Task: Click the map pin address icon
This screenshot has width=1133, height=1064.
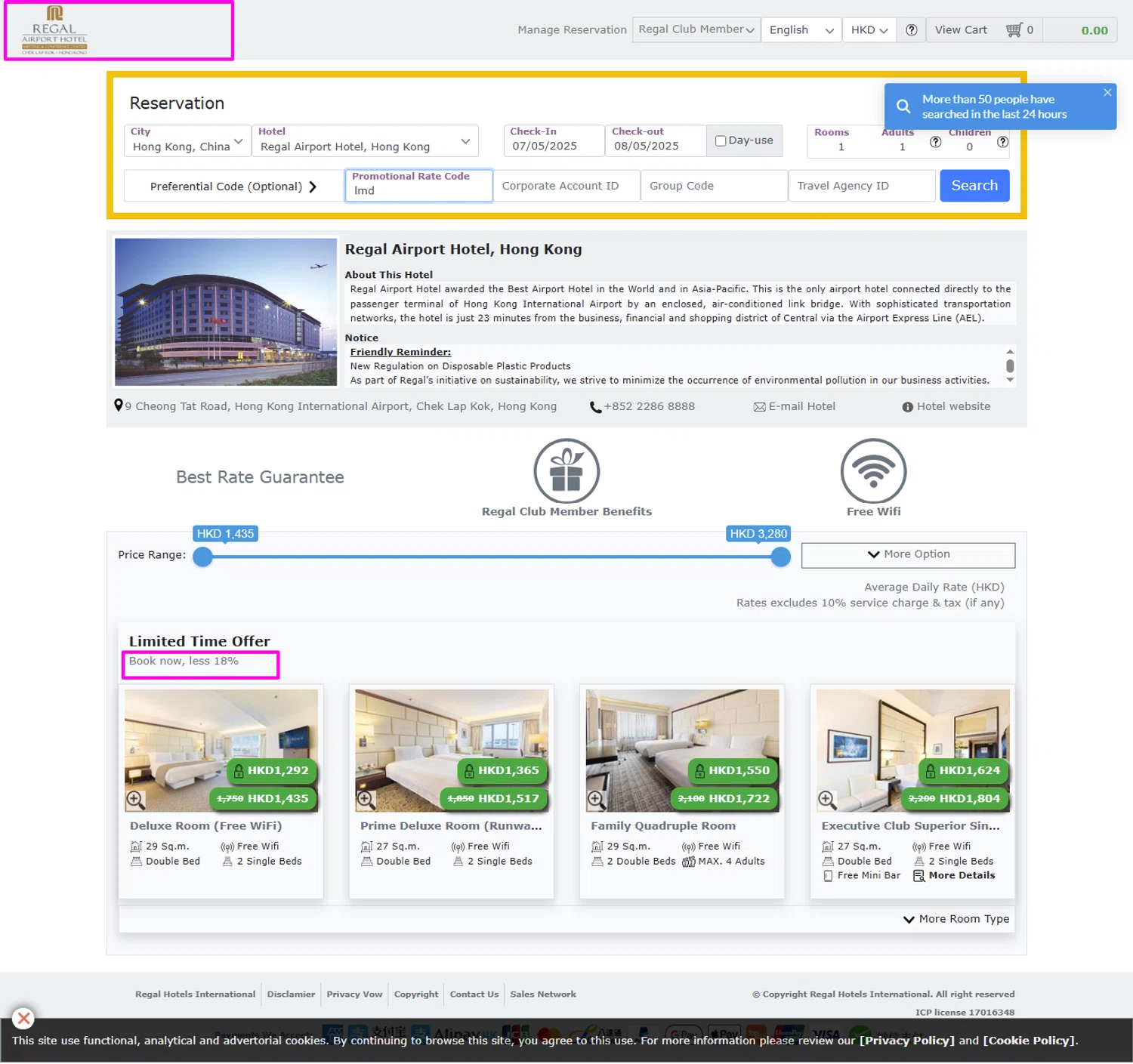Action: click(119, 406)
